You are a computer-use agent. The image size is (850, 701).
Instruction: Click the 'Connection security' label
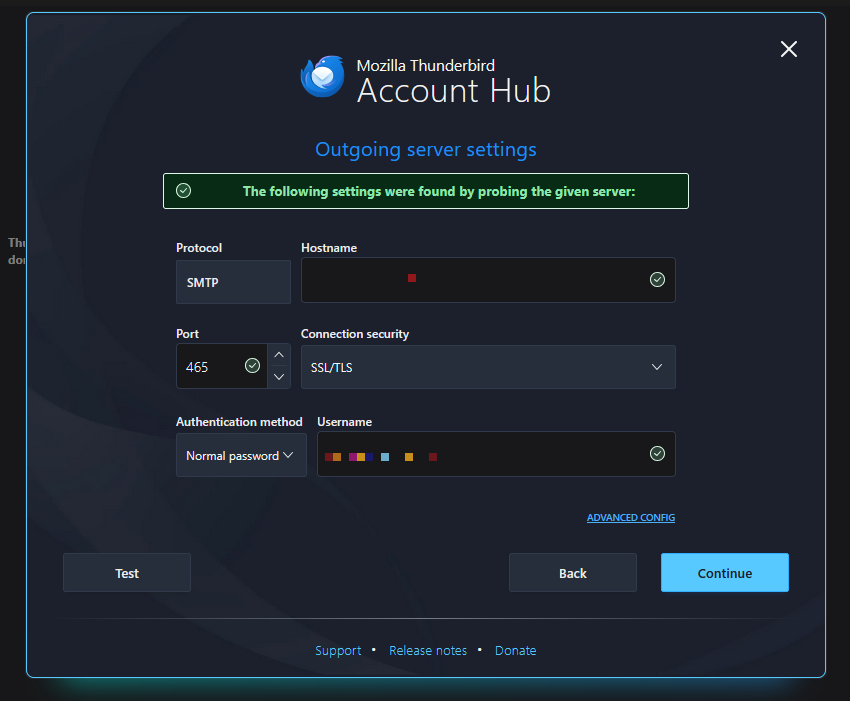(x=355, y=334)
